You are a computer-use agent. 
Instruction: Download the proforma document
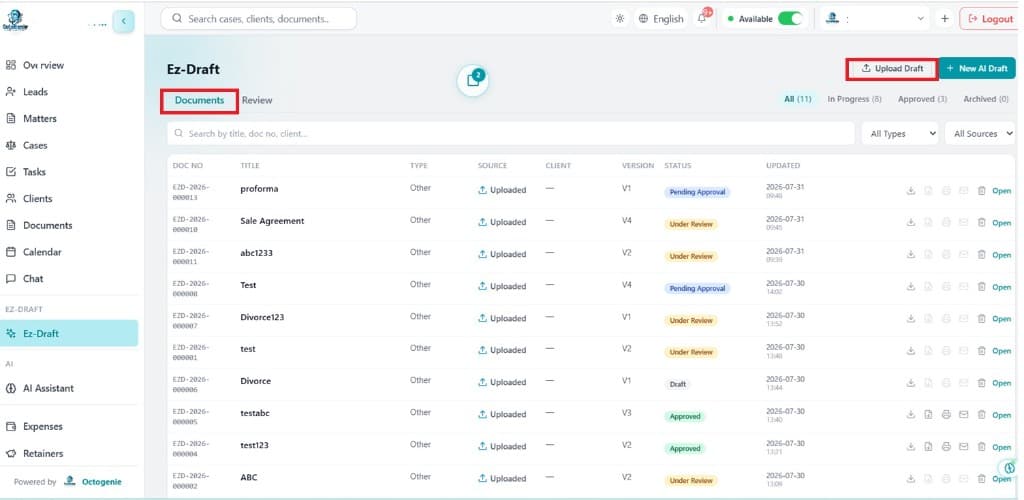click(910, 191)
